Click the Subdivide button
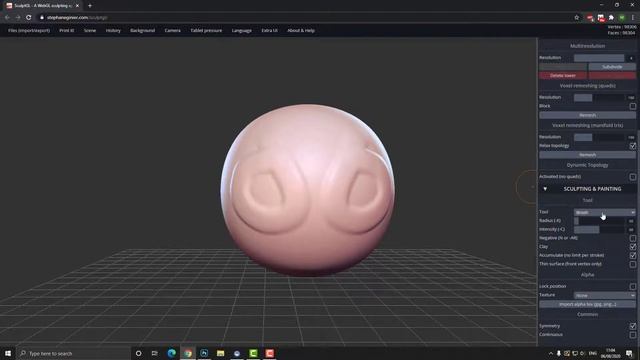This screenshot has width=640, height=360. [x=612, y=67]
